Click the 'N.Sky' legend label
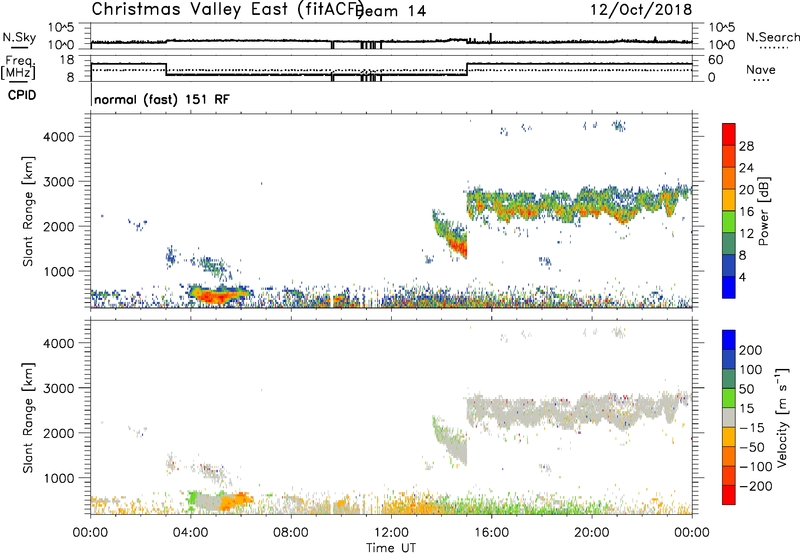 tap(19, 37)
